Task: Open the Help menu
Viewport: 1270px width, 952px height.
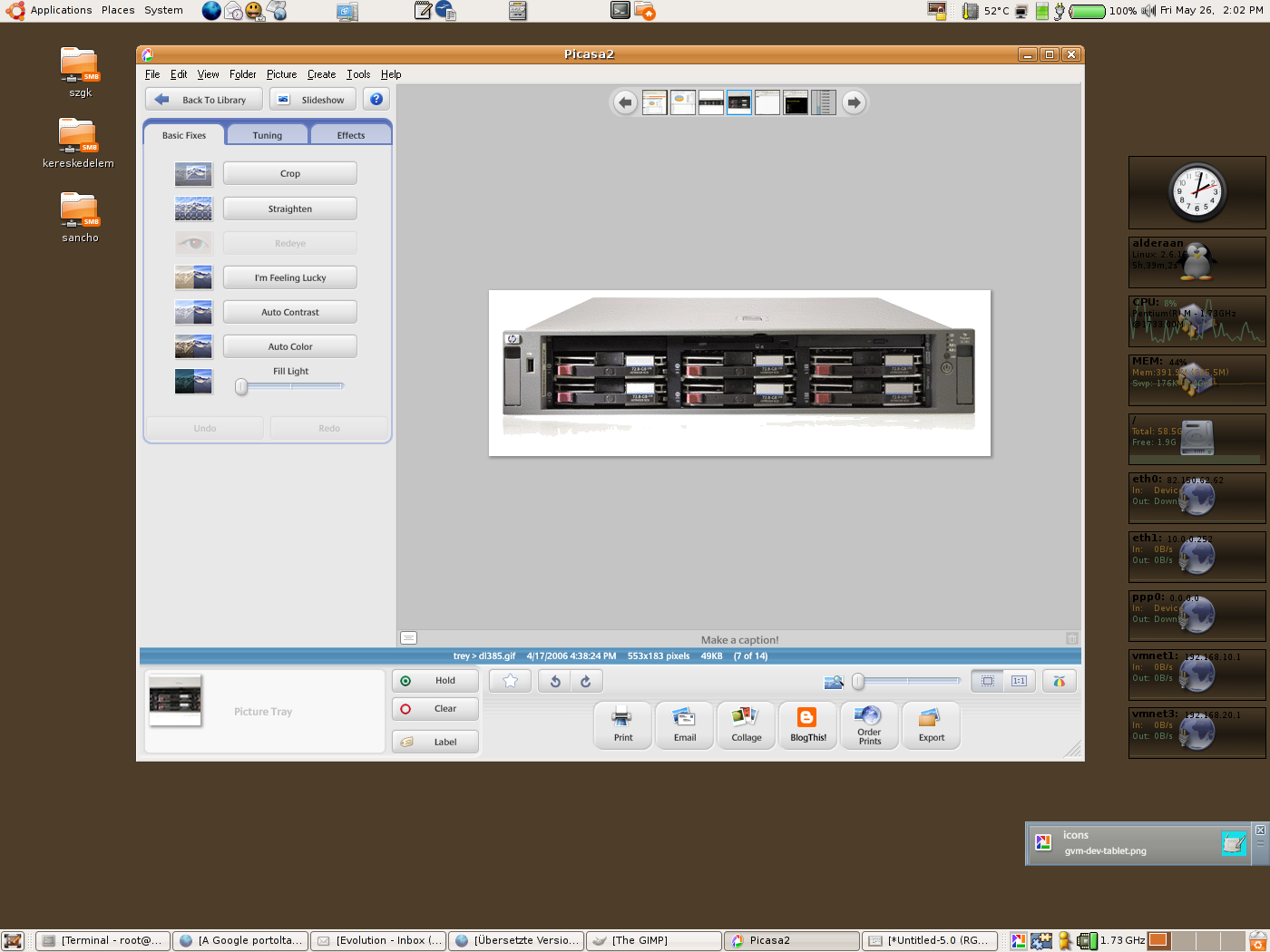Action: click(x=391, y=74)
